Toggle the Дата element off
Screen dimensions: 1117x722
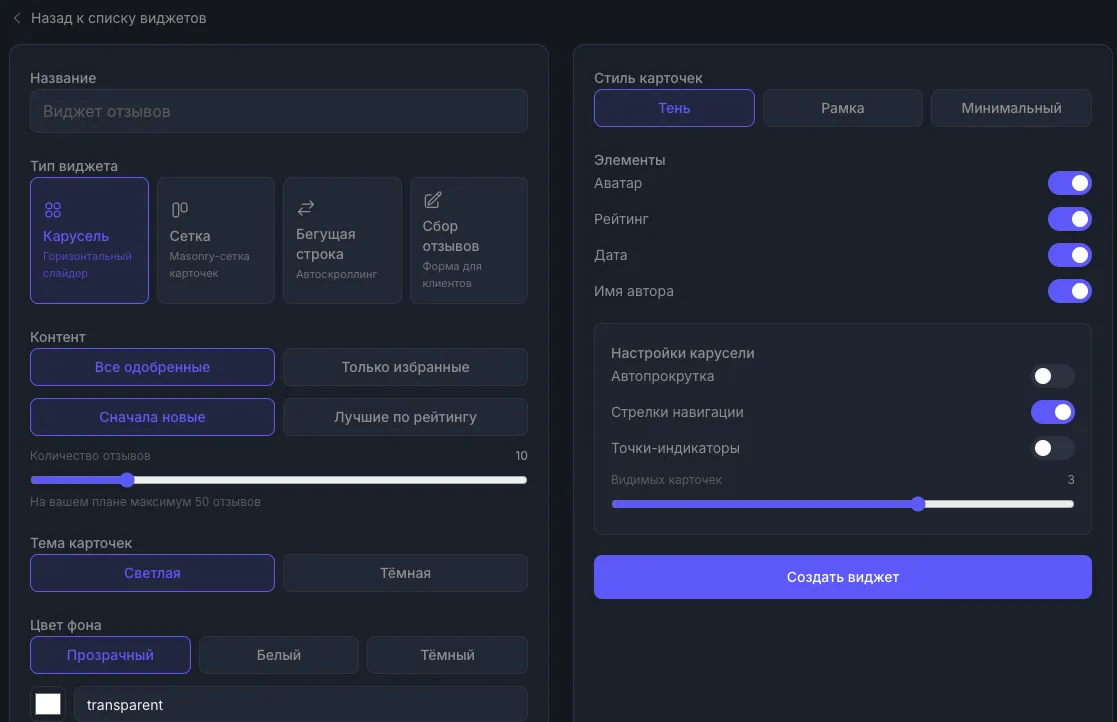1069,255
